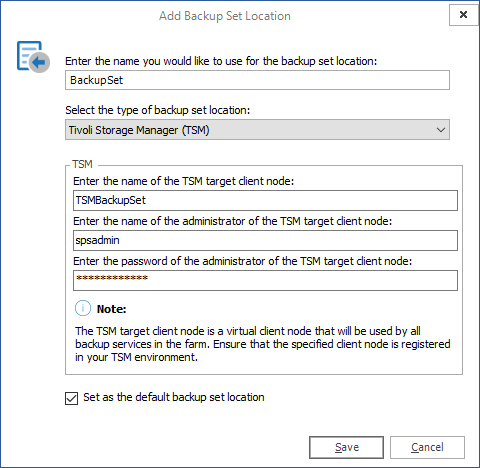The width and height of the screenshot is (480, 468).
Task: Save the backup set location
Action: pyautogui.click(x=346, y=447)
